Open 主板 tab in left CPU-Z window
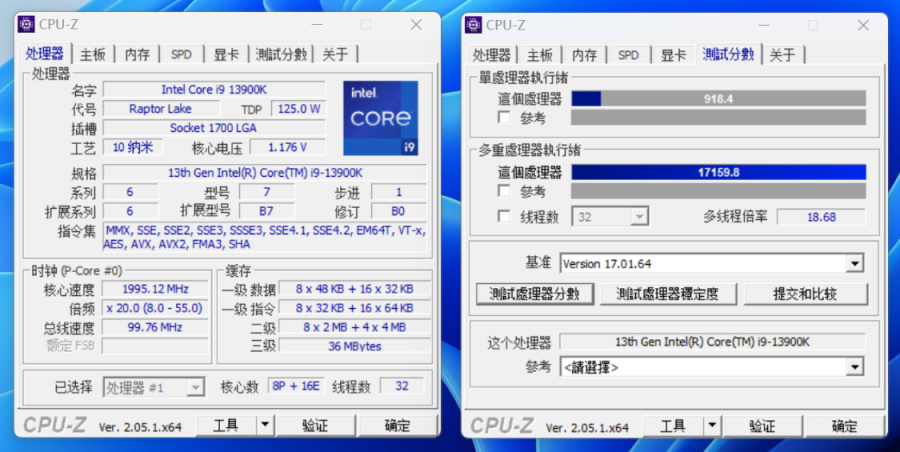This screenshot has height=452, width=900. (93, 55)
